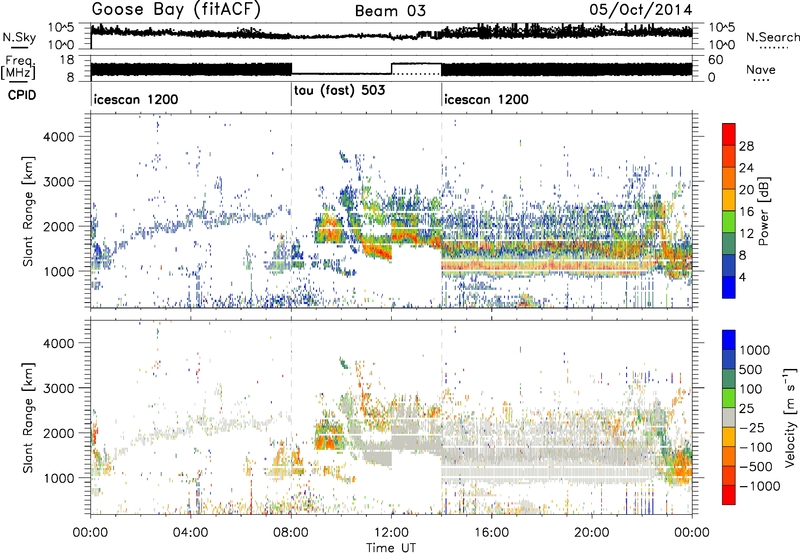This screenshot has width=800, height=554.
Task: Click the raised frequency step near 13:00
Action: click(416, 64)
